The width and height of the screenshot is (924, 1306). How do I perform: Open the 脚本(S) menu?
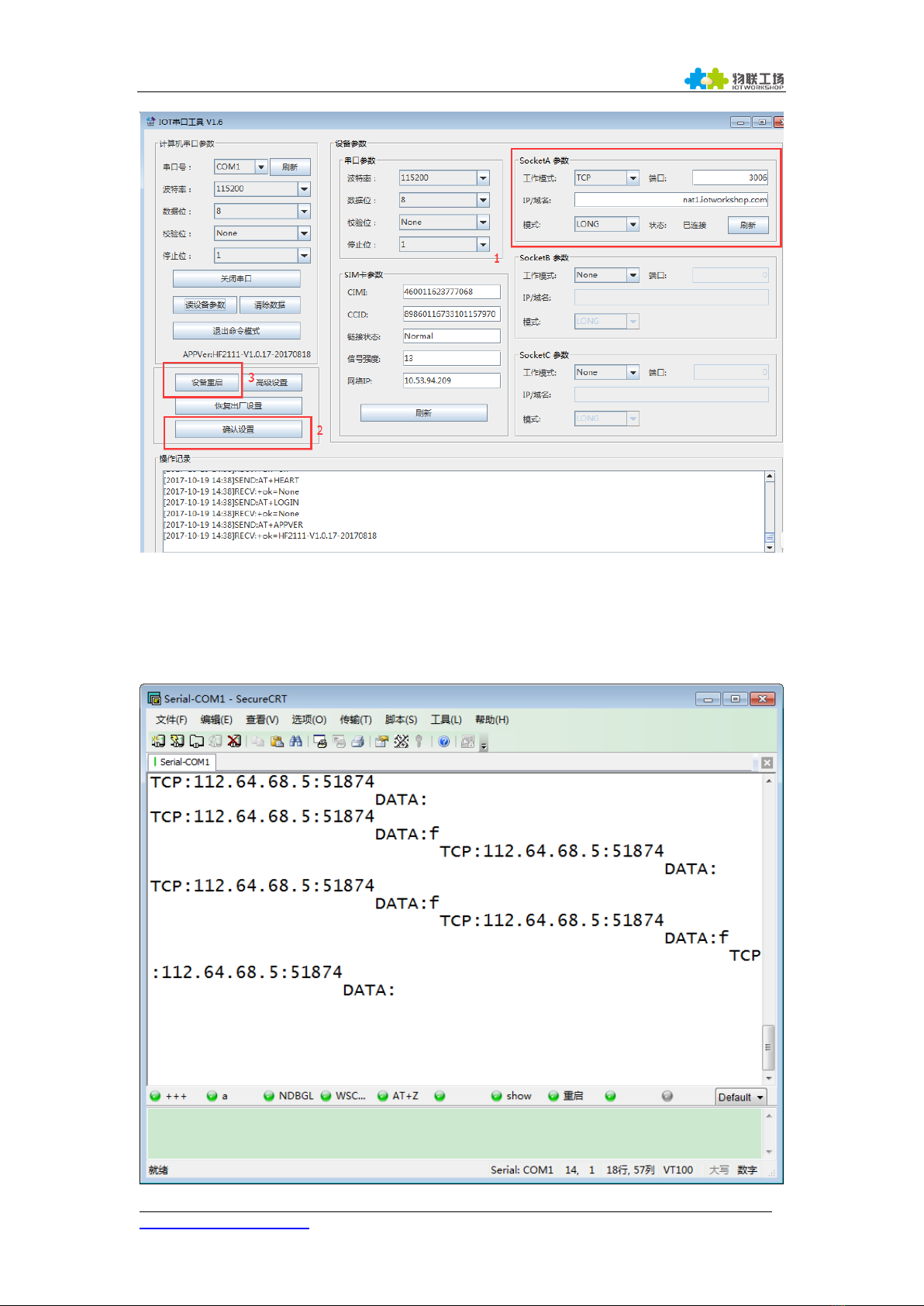click(x=401, y=719)
